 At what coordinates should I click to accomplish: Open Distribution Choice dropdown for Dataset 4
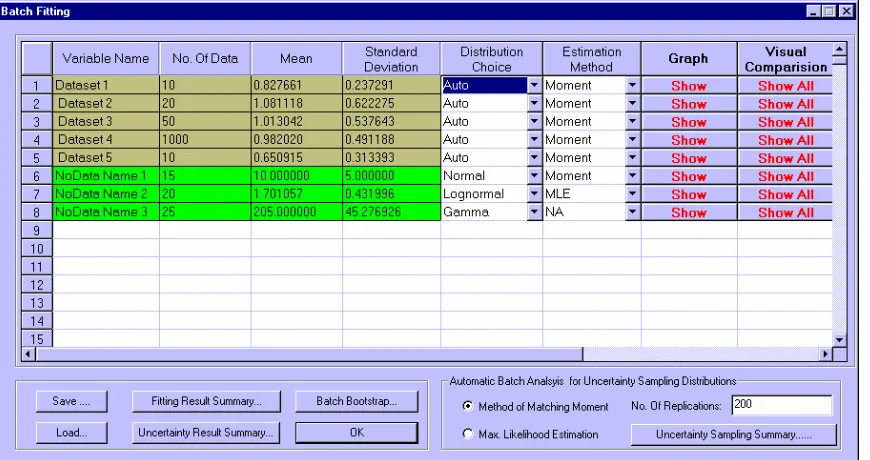(534, 139)
